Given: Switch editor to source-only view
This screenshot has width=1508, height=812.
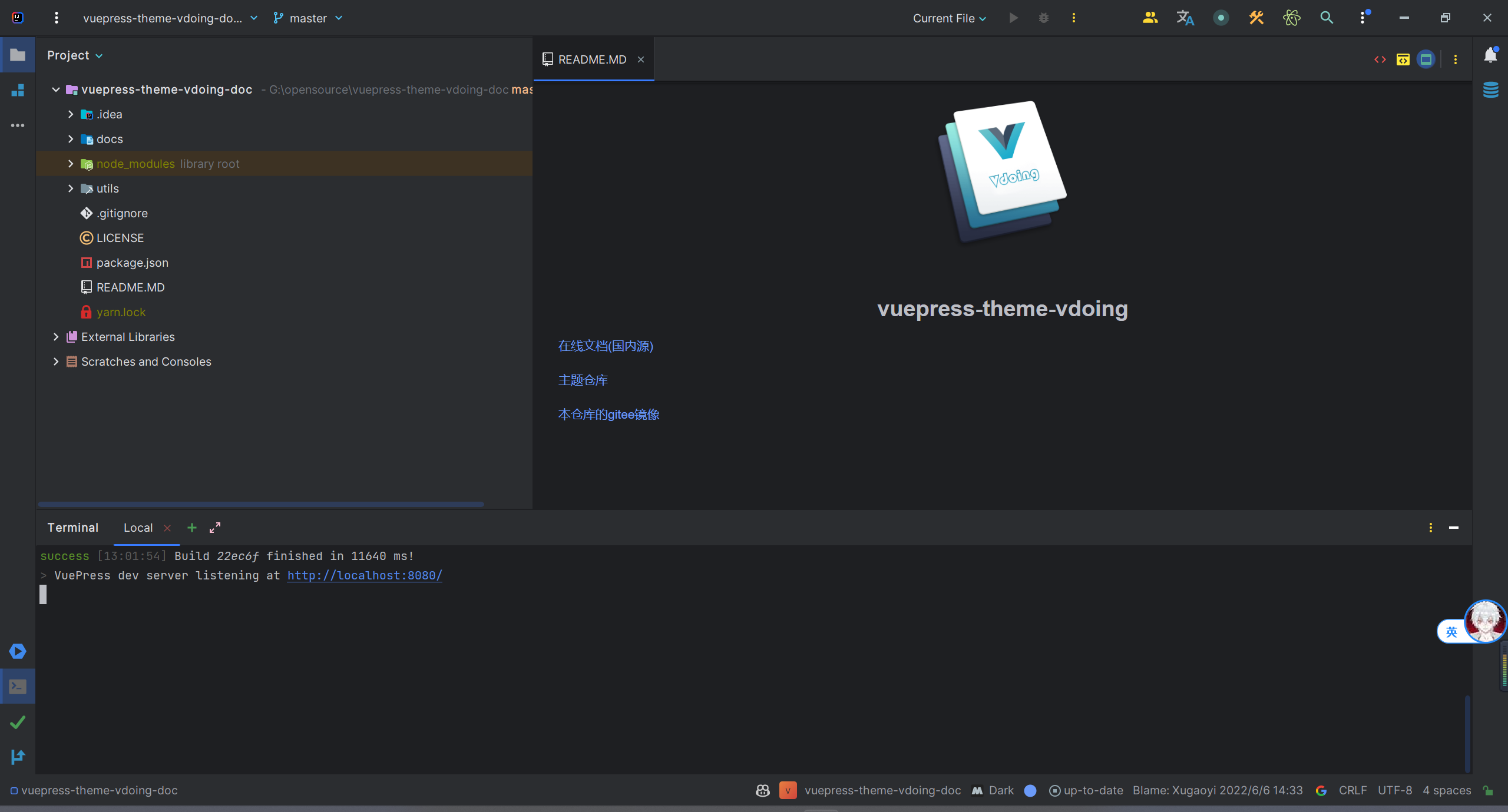Looking at the screenshot, I should click(x=1380, y=59).
